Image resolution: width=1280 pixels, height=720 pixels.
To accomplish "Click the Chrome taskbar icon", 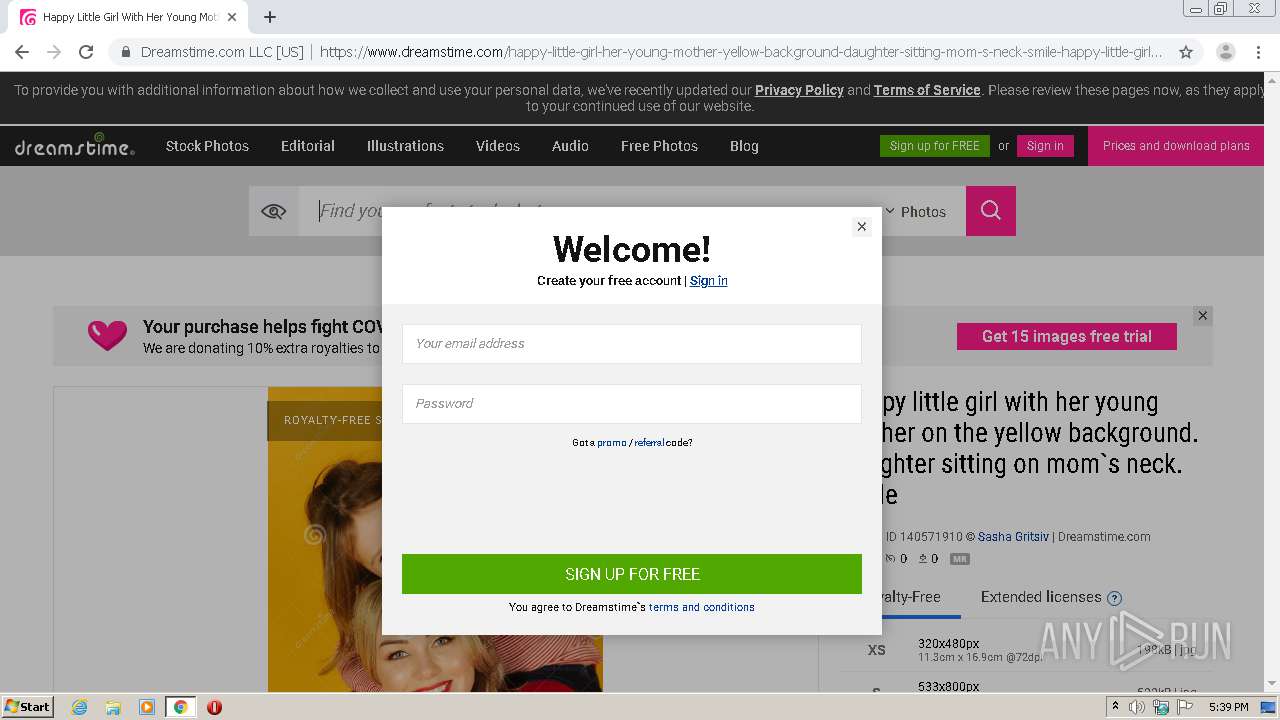I will coord(180,707).
